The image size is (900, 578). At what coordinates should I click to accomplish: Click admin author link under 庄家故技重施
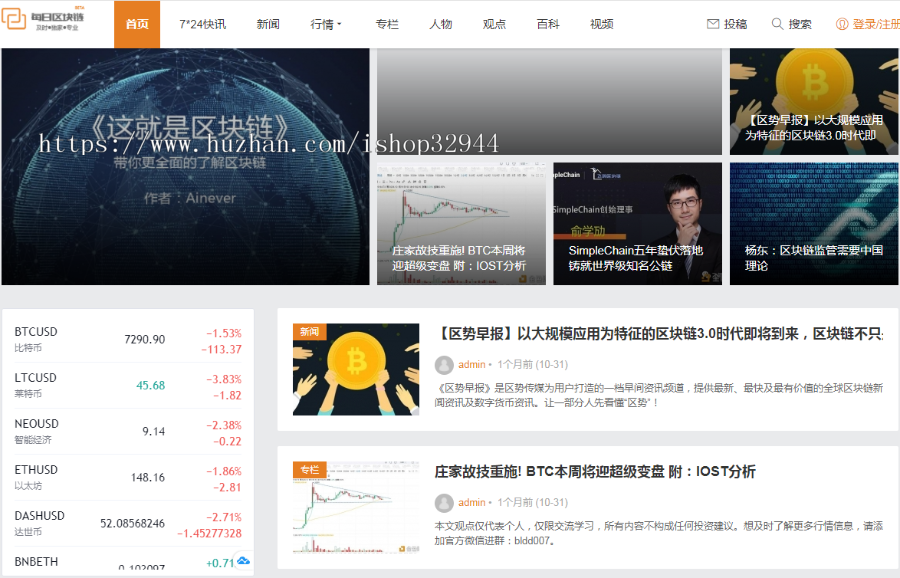472,503
